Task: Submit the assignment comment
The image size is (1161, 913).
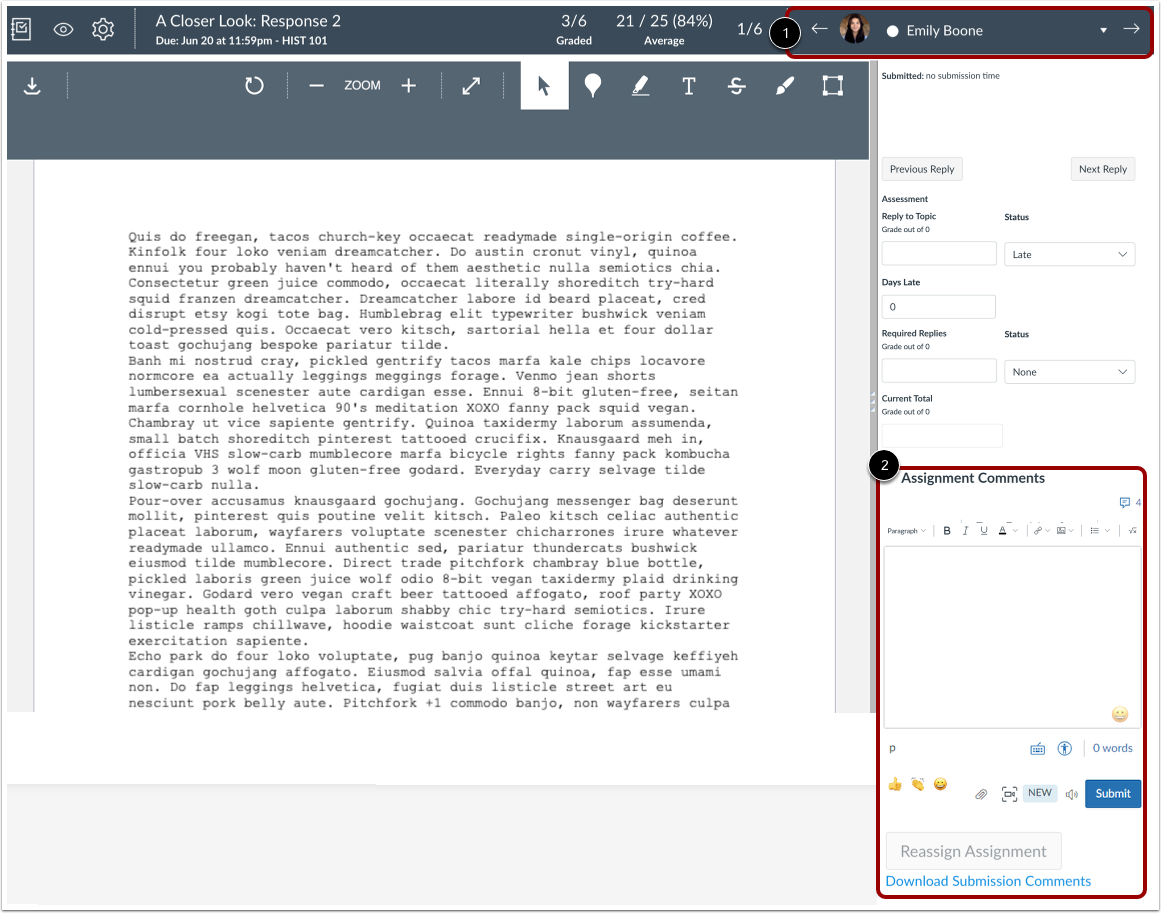Action: pos(1112,793)
